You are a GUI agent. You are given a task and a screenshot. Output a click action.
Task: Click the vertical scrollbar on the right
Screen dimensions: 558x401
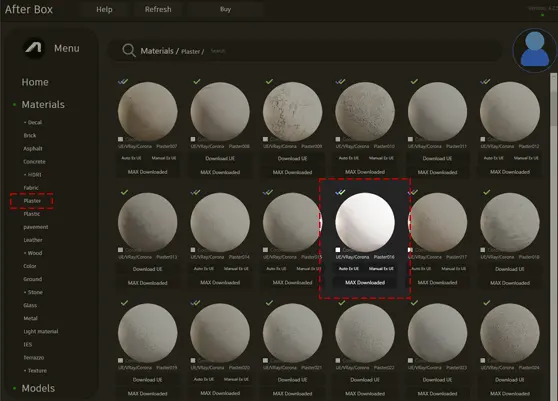point(553,100)
